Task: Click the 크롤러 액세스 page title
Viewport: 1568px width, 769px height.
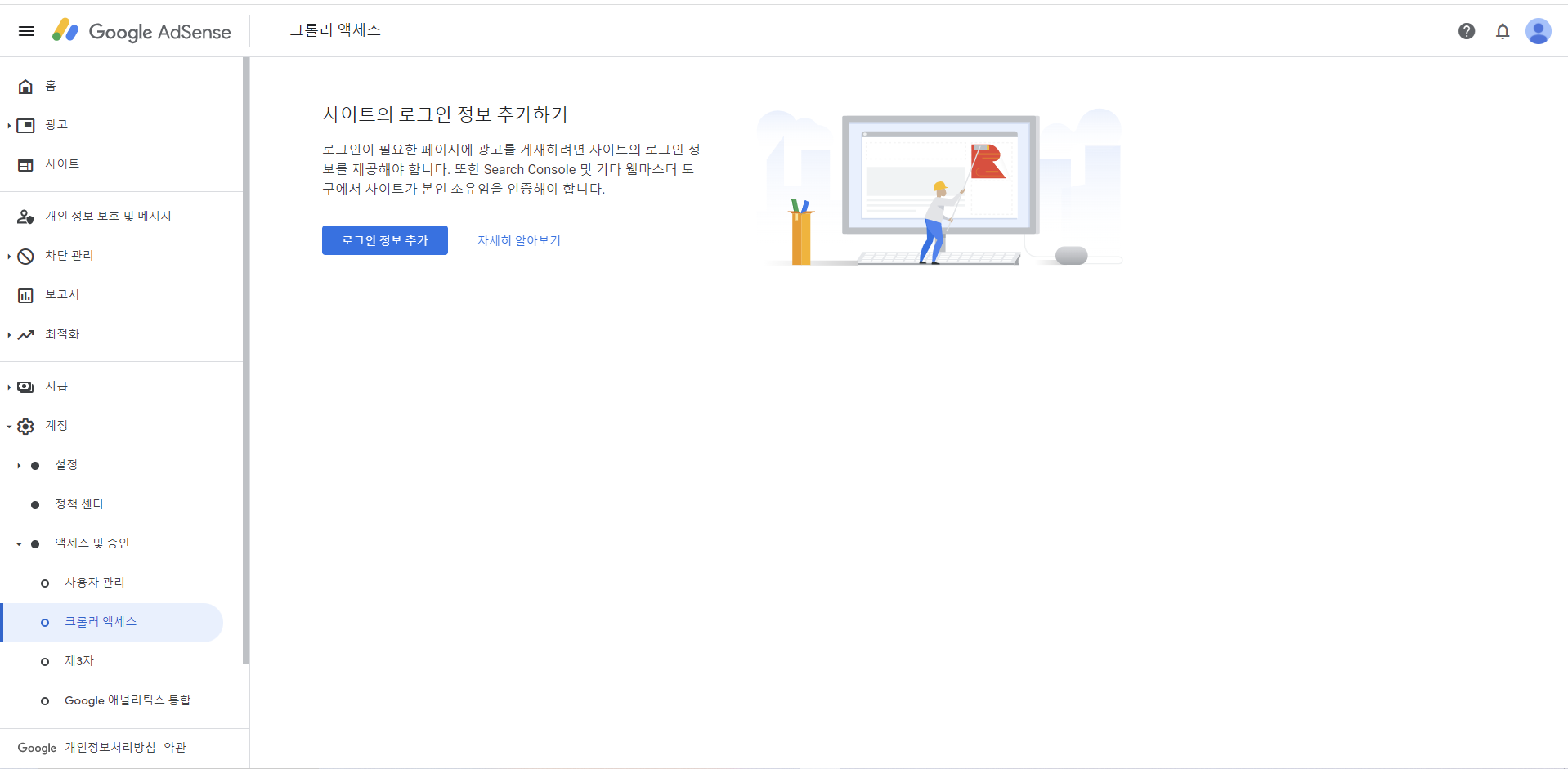Action: [x=335, y=30]
